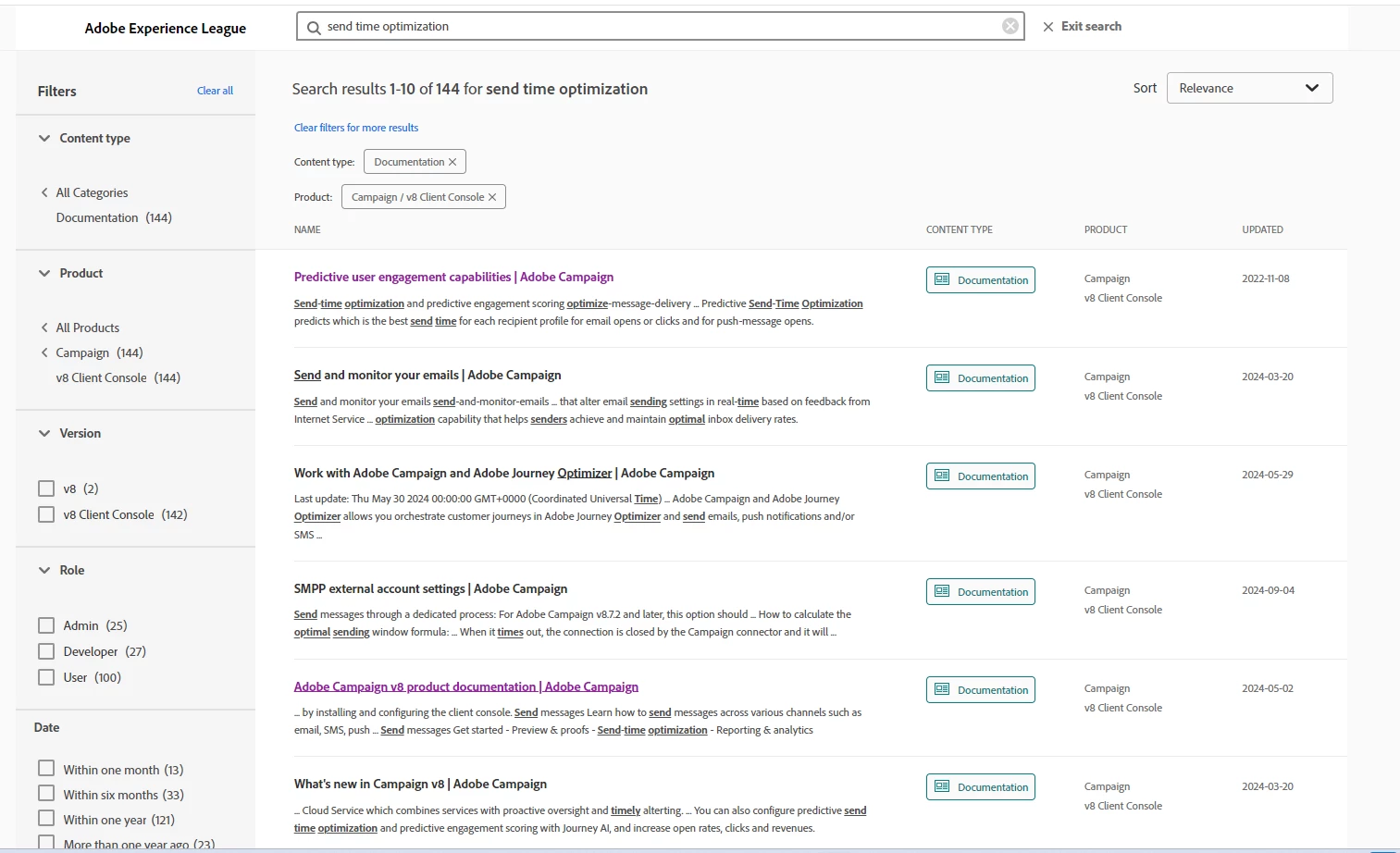
Task: Select All Categories in Content type
Action: point(92,192)
